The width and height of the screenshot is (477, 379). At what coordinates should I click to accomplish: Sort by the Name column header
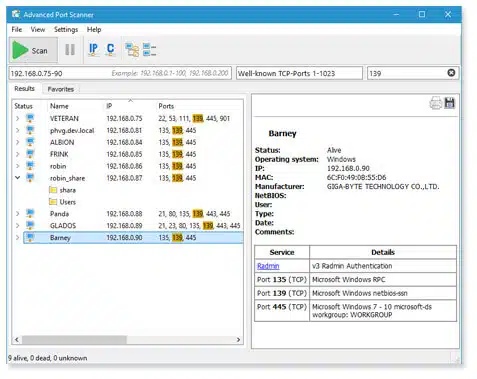click(x=59, y=106)
